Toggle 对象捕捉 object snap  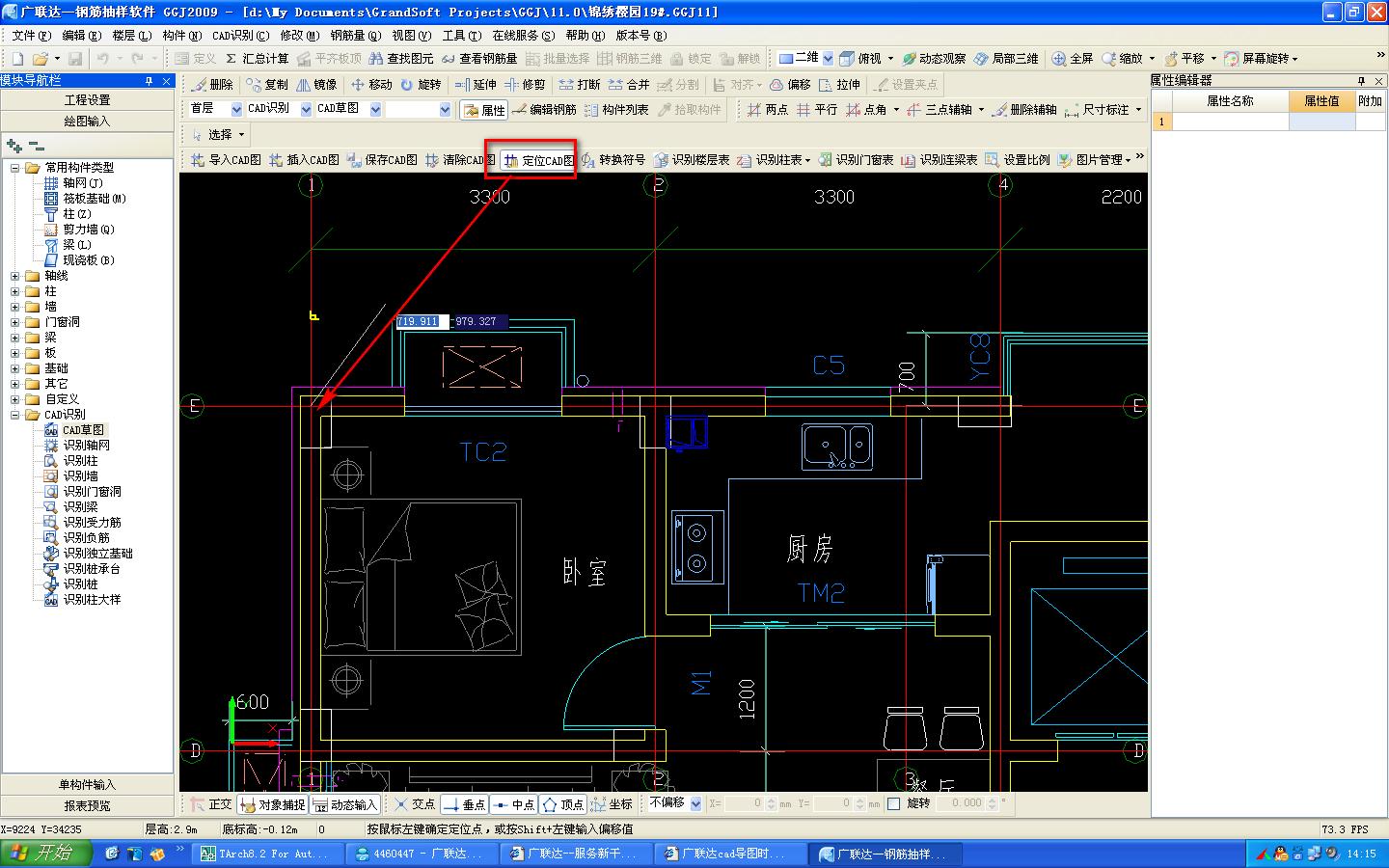272,804
